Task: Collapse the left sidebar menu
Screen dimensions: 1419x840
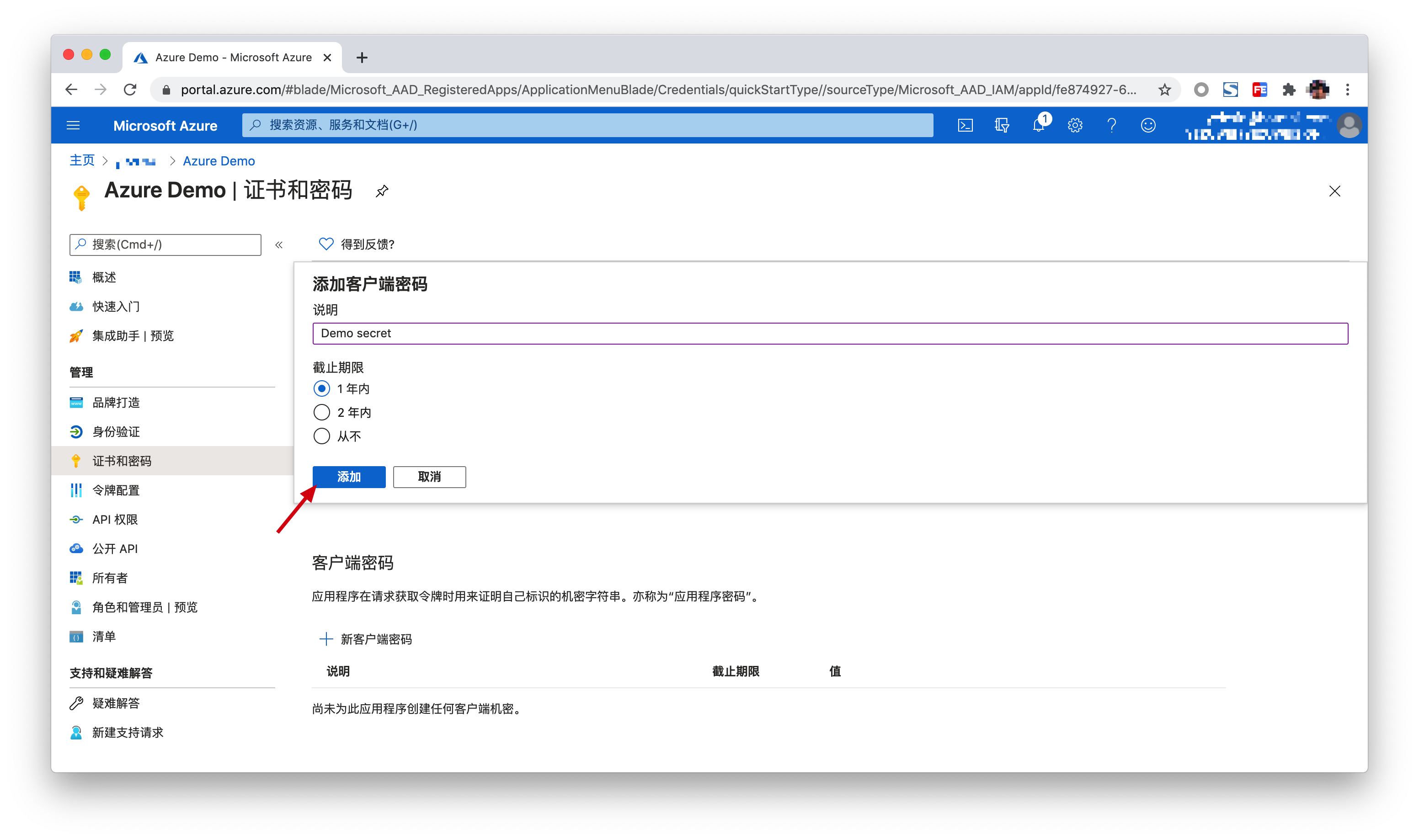Action: tap(279, 245)
